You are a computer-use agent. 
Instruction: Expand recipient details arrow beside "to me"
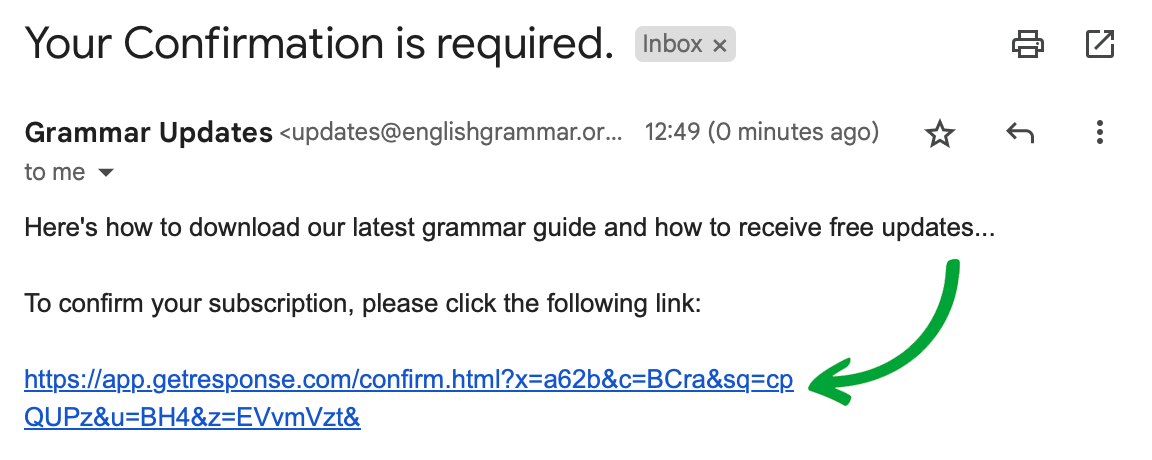coord(105,173)
